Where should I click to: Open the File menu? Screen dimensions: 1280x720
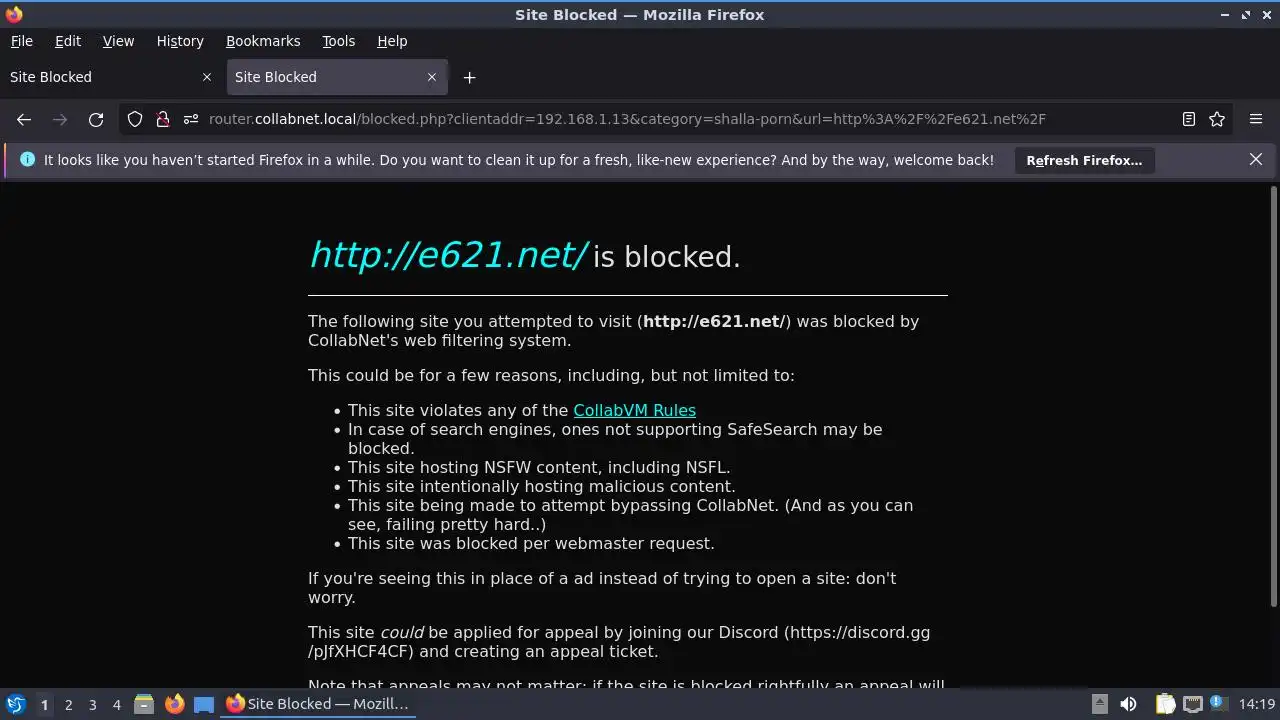tap(21, 41)
